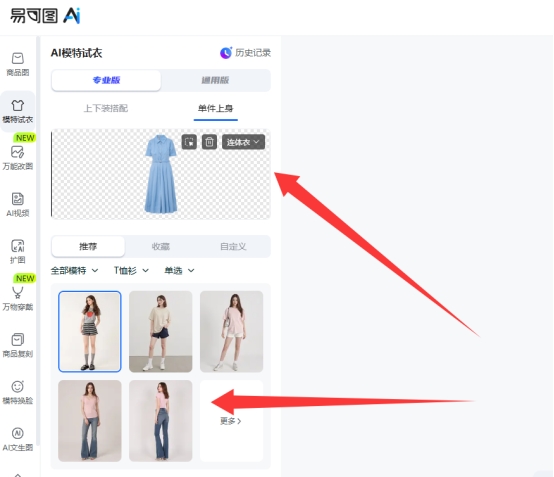Viewport: 554px width, 477px height.
Task: Click 更多 to show more models
Action: coord(231,421)
